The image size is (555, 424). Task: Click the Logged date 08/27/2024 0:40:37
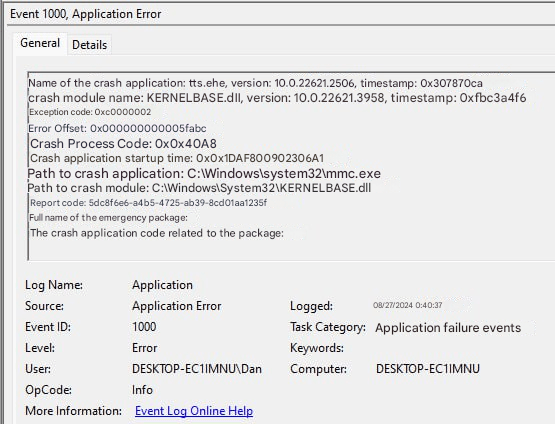407,305
